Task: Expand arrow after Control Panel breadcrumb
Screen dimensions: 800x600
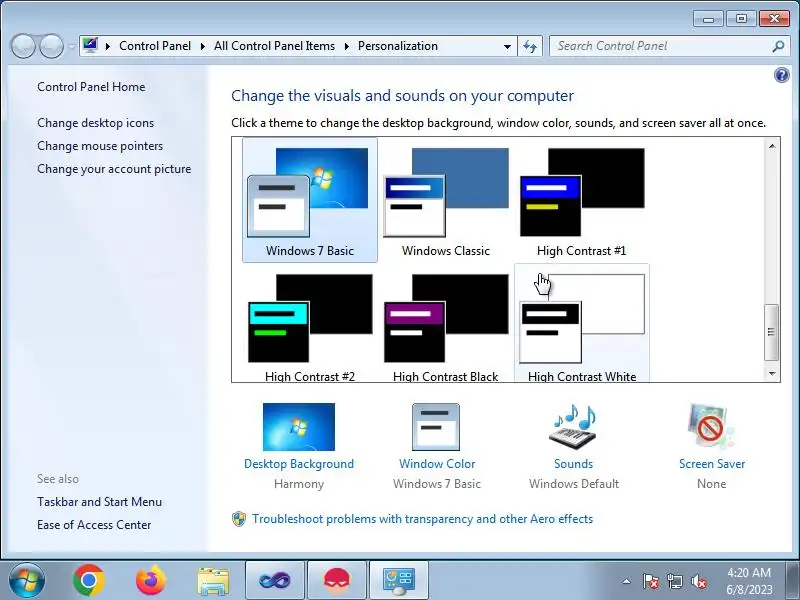Action: (x=203, y=46)
